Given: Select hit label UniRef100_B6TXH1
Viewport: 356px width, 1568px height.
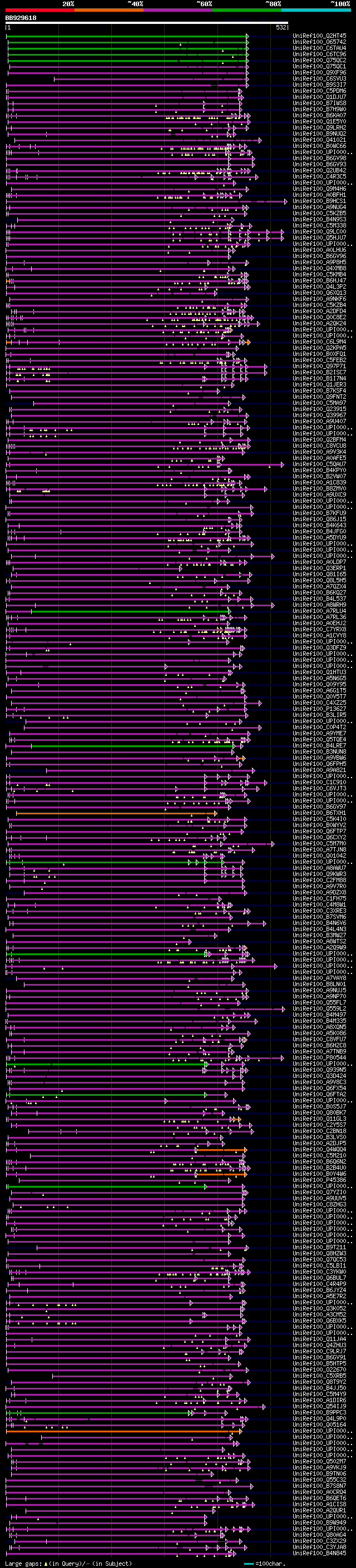Looking at the screenshot, I should coord(319,813).
